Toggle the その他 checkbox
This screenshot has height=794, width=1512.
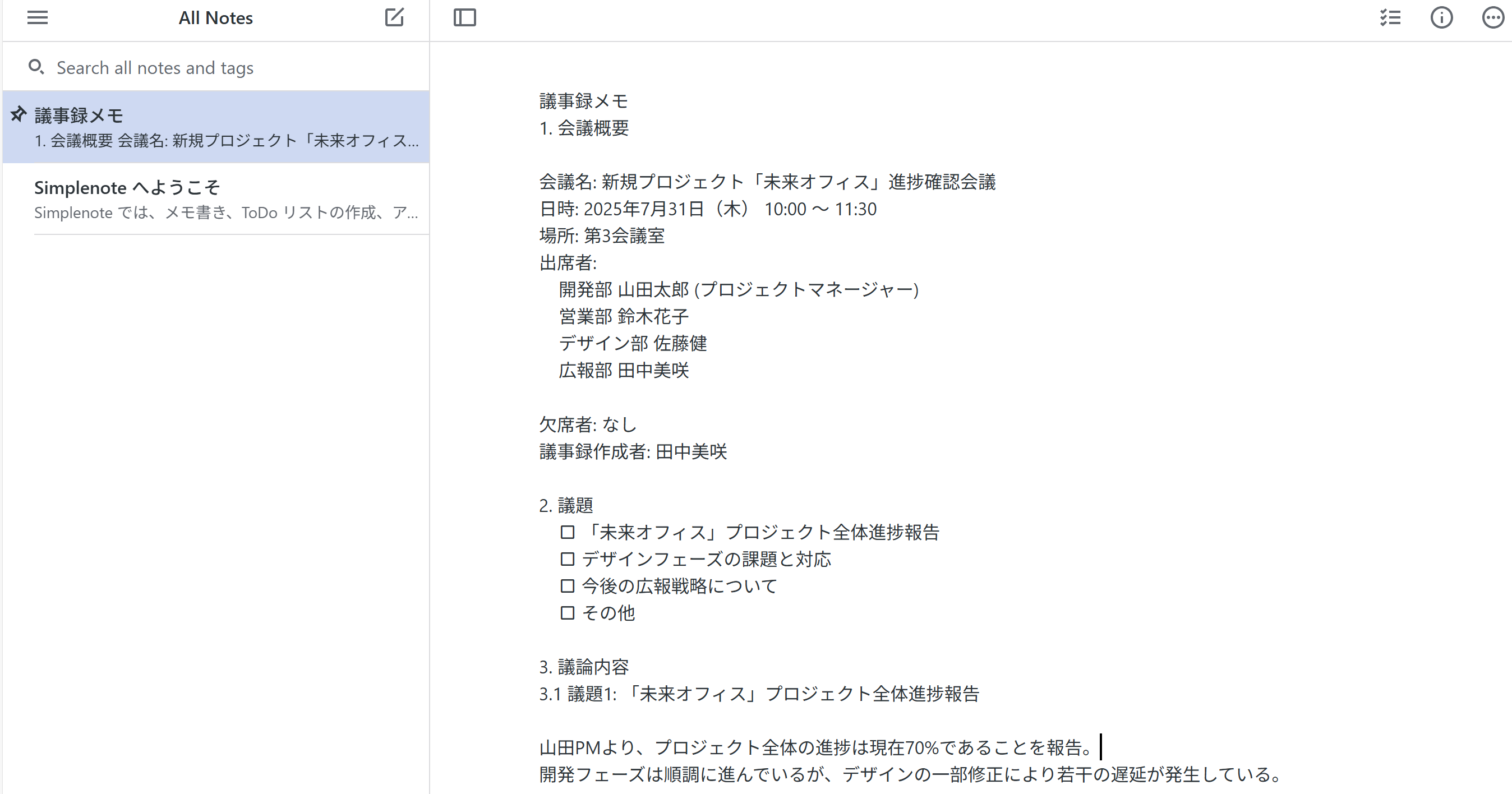(567, 613)
